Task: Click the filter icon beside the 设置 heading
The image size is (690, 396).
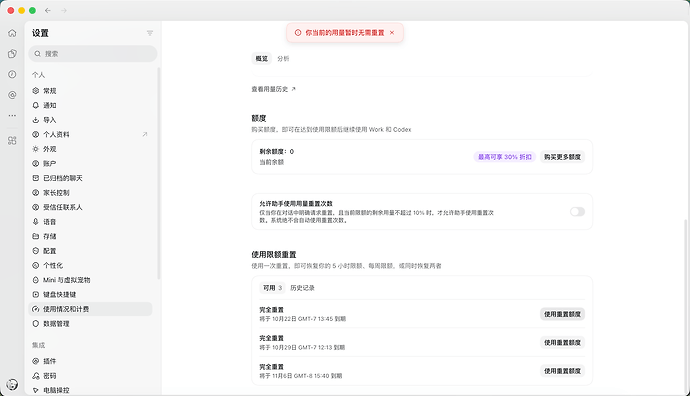Action: point(150,33)
